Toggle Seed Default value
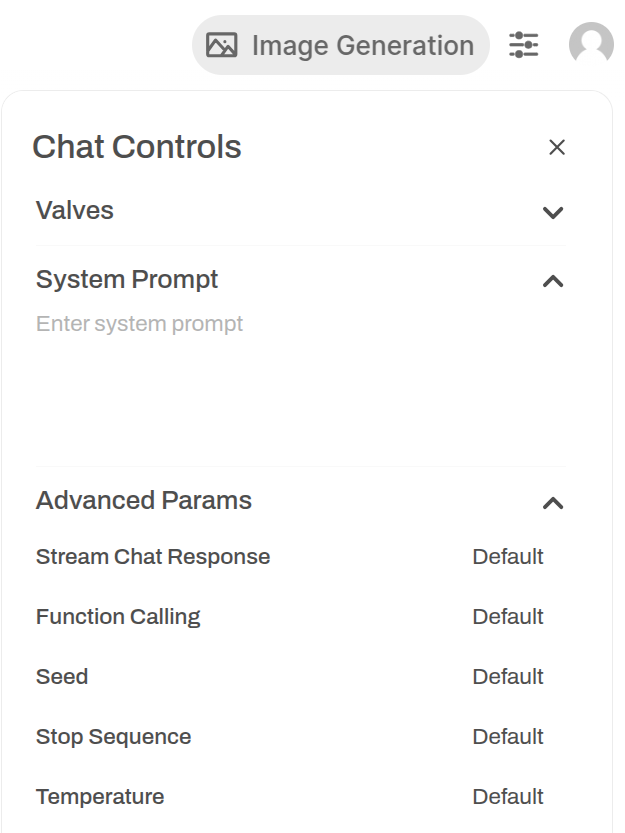 point(508,677)
